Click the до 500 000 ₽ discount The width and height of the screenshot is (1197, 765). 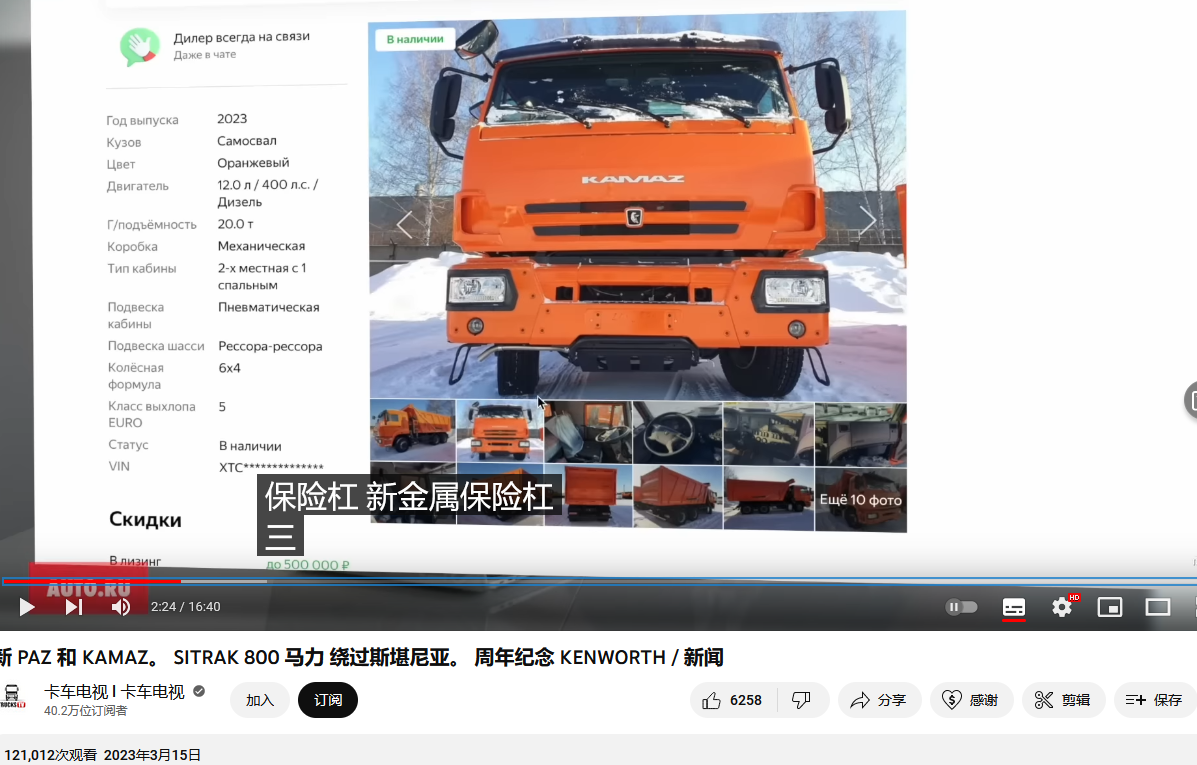tap(308, 565)
